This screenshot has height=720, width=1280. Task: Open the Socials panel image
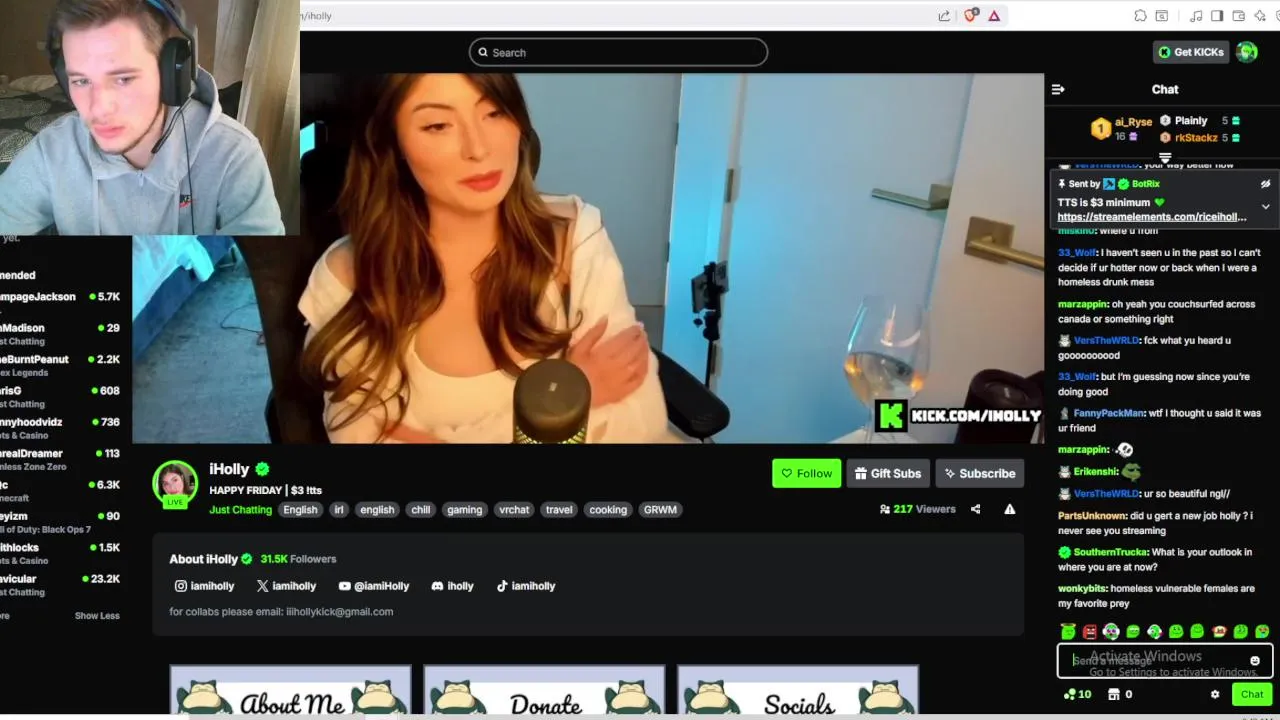(798, 692)
